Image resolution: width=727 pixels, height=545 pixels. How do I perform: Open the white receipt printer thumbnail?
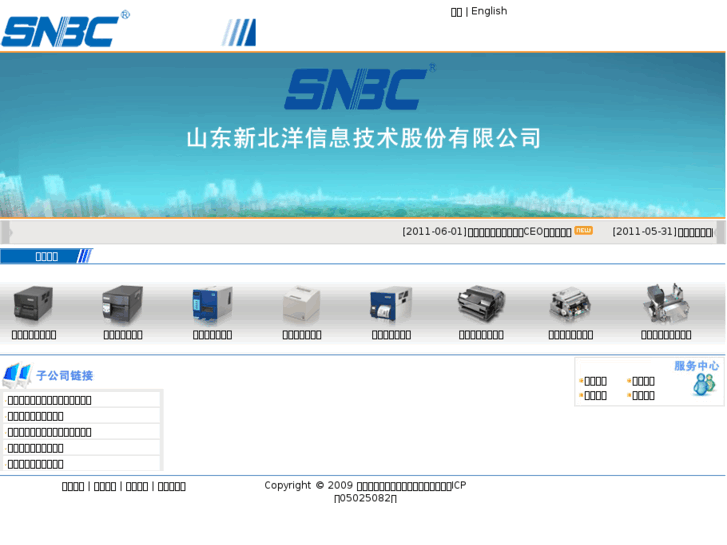pyautogui.click(x=301, y=304)
